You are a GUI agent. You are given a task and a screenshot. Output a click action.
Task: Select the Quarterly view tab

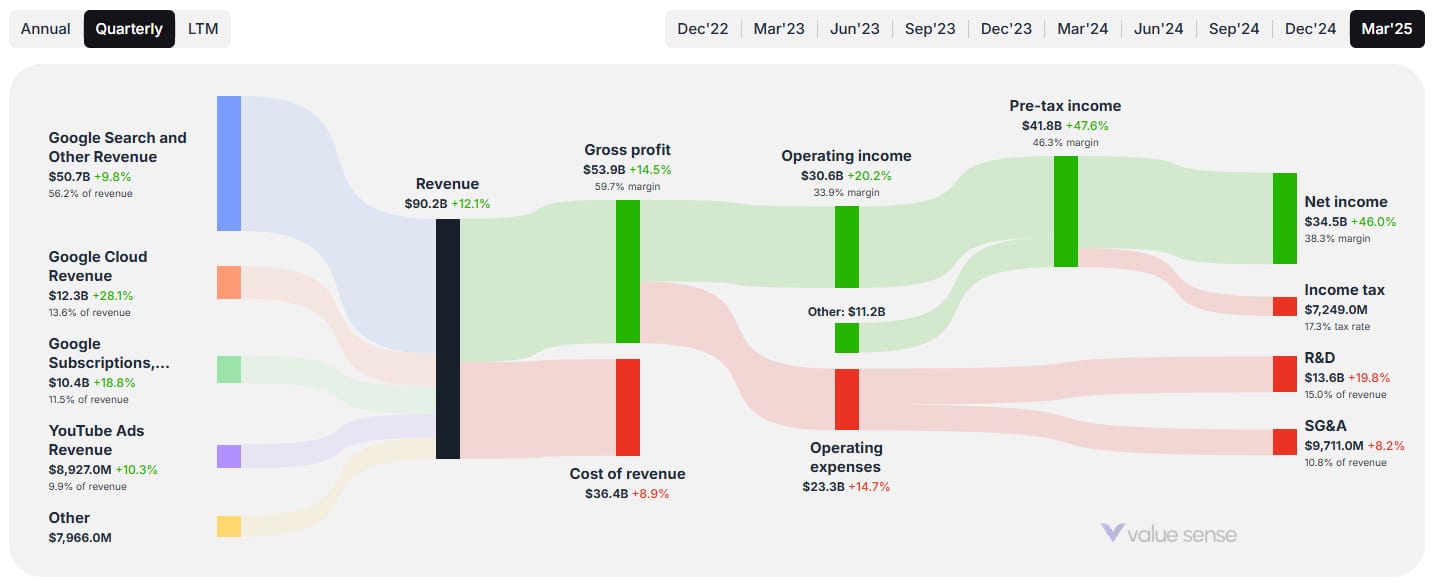tap(129, 29)
